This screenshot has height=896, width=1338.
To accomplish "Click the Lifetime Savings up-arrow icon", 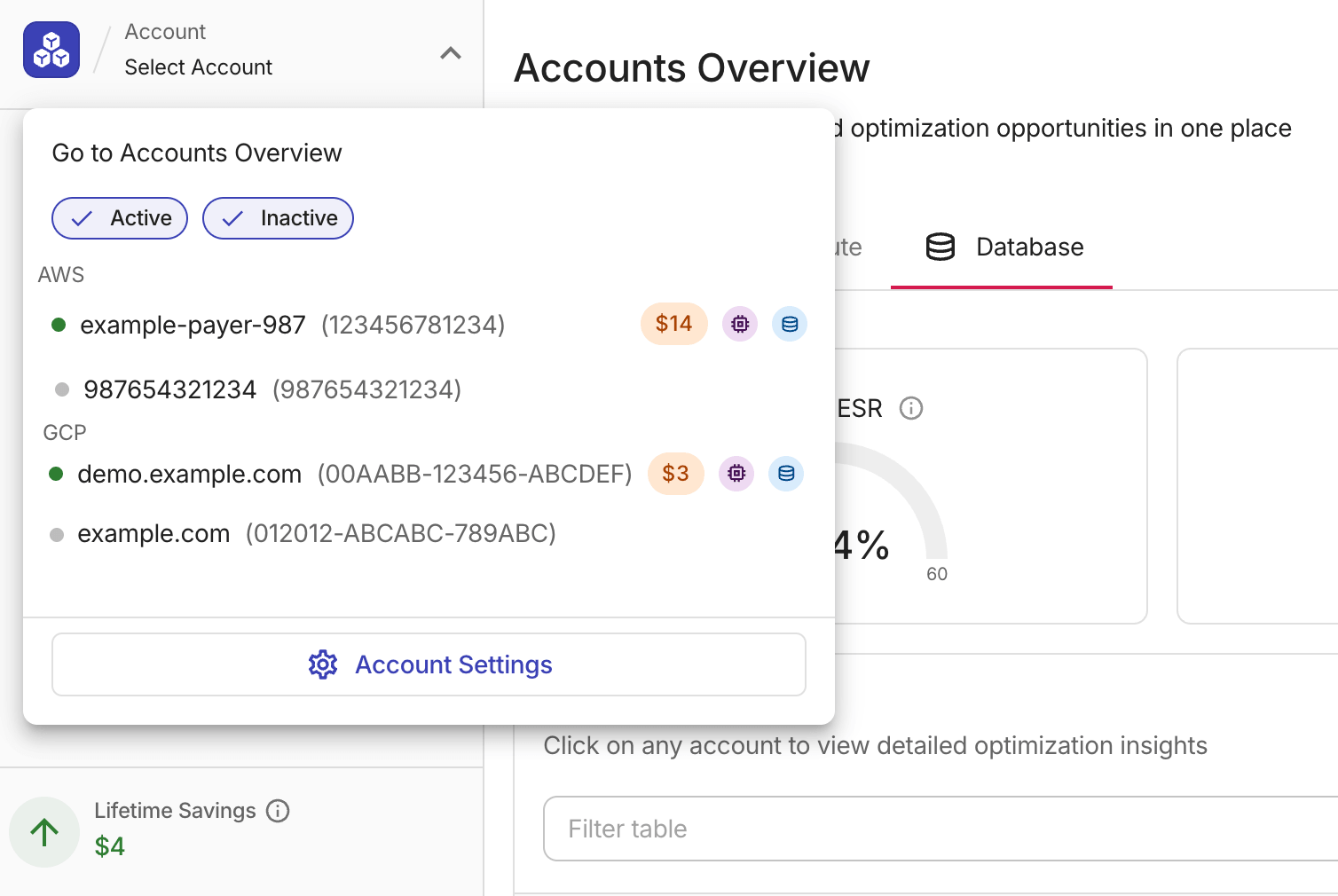I will click(44, 832).
